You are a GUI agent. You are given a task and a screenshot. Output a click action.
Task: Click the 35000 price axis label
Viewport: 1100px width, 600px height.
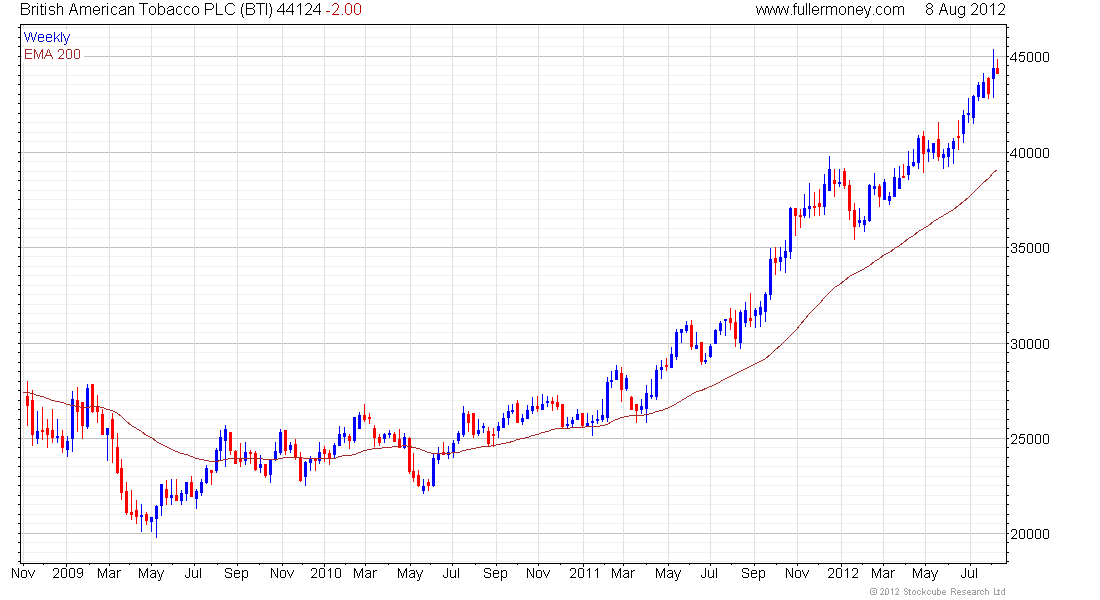1030,248
